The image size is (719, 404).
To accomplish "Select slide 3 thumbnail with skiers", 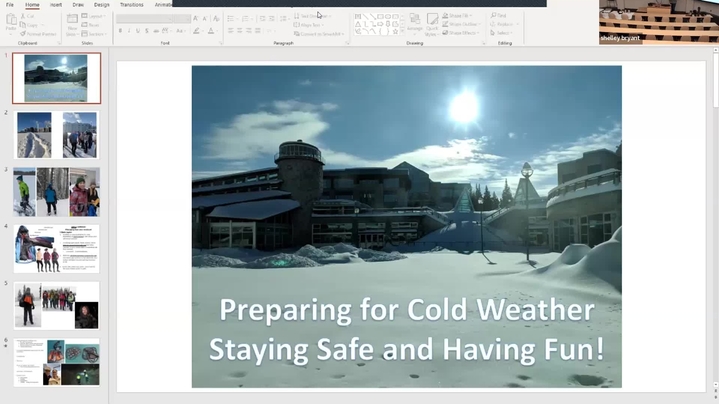I will tap(56, 191).
